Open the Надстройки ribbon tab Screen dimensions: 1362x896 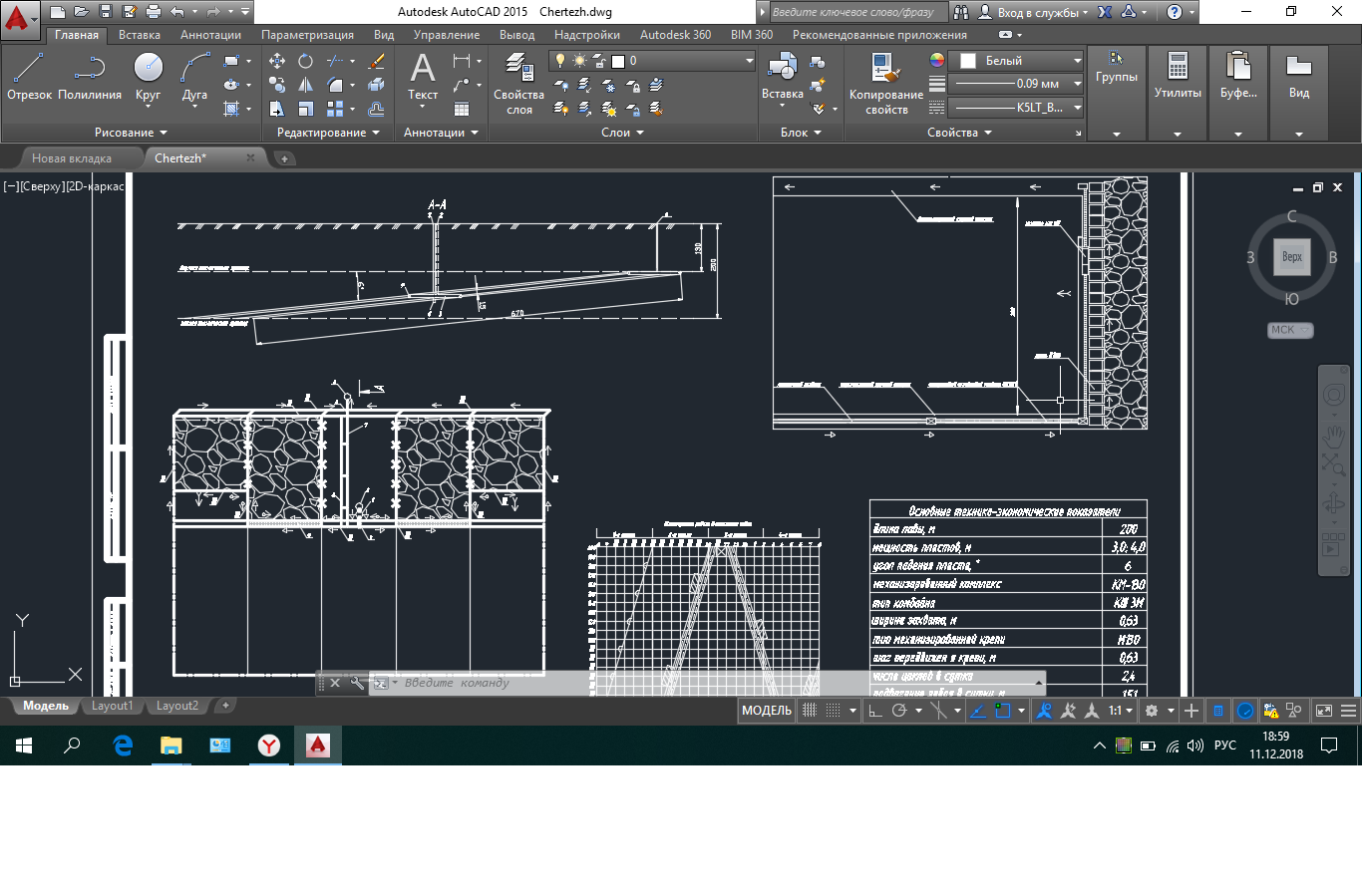(x=587, y=35)
